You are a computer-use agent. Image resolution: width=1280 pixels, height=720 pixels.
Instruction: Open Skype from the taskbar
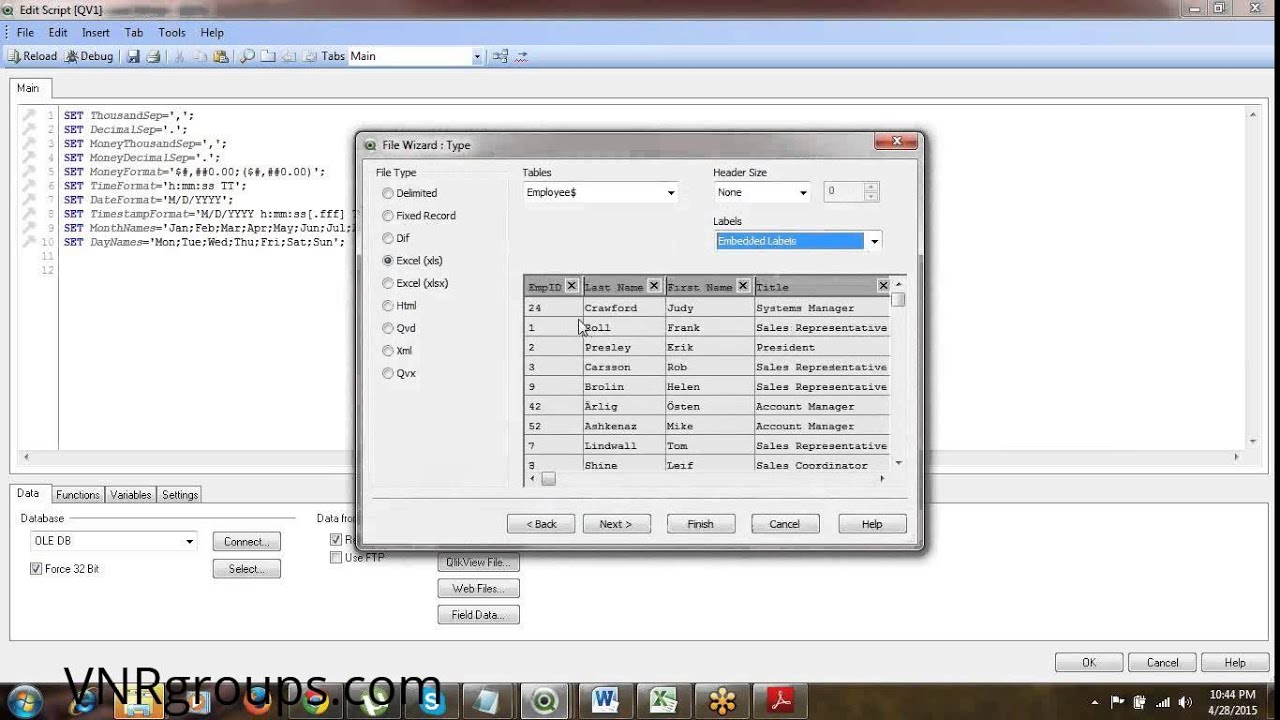[x=433, y=701]
